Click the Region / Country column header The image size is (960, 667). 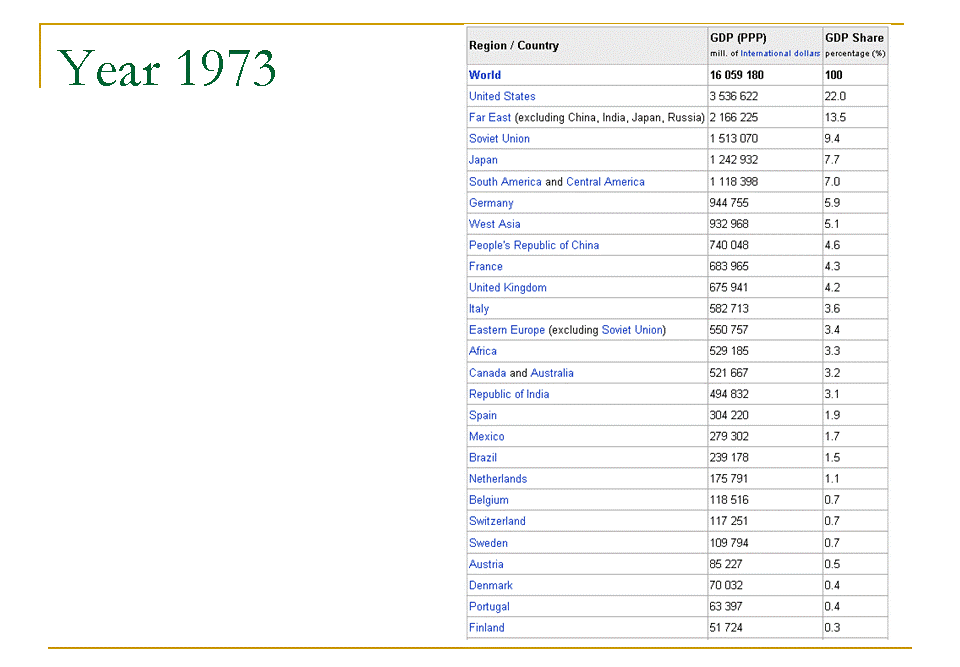tap(514, 46)
